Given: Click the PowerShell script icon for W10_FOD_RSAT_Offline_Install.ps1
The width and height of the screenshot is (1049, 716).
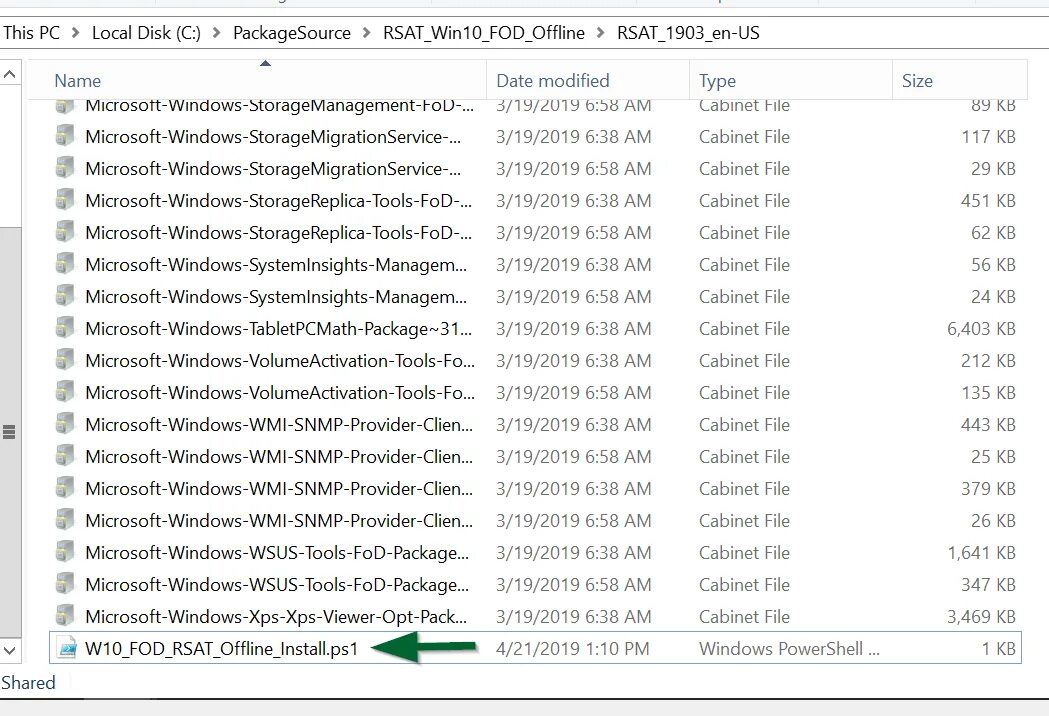Looking at the screenshot, I should coord(66,648).
